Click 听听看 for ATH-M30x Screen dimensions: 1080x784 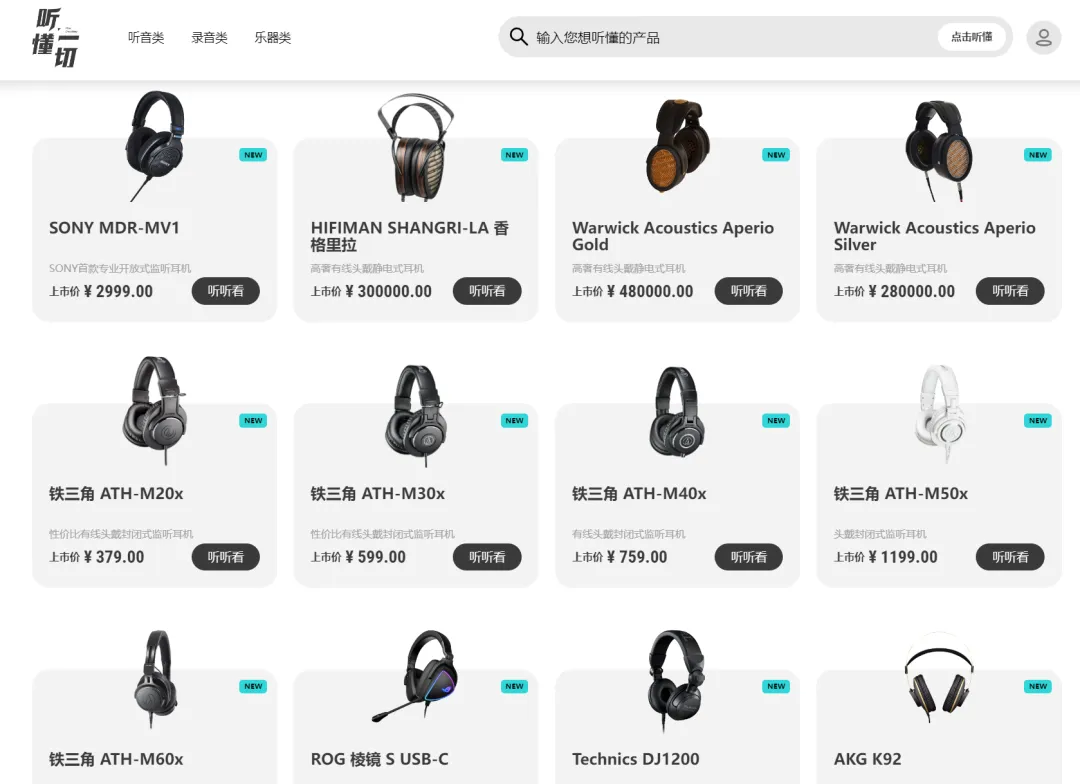tap(487, 557)
